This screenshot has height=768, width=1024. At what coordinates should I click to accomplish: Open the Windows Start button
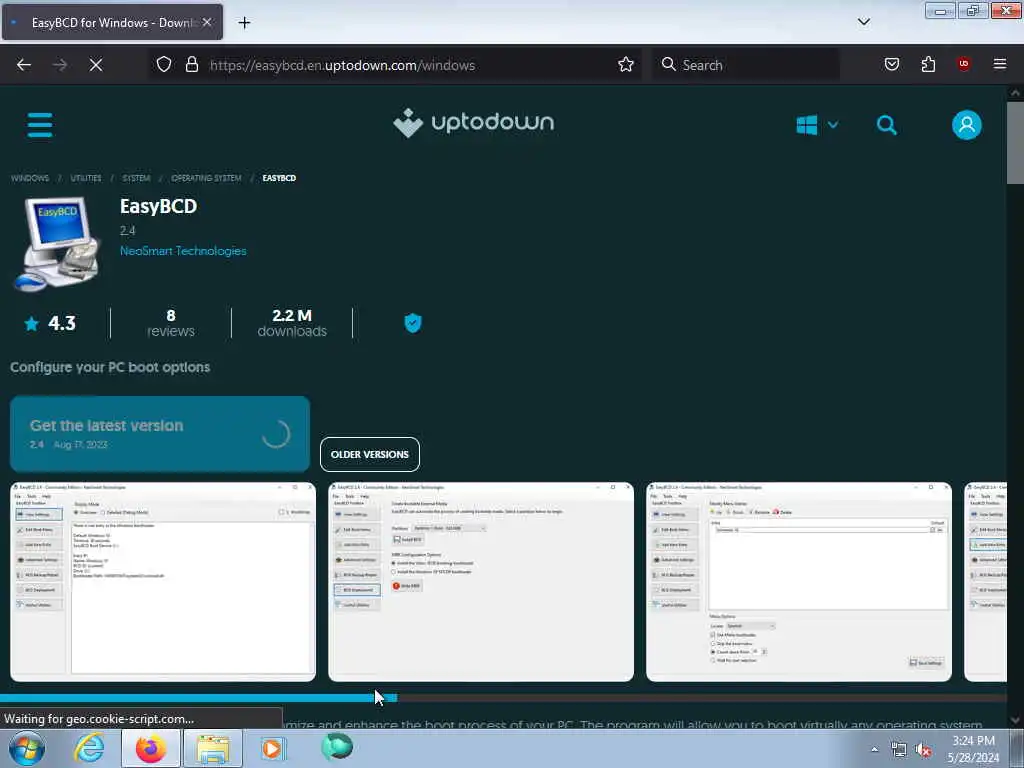(x=27, y=748)
